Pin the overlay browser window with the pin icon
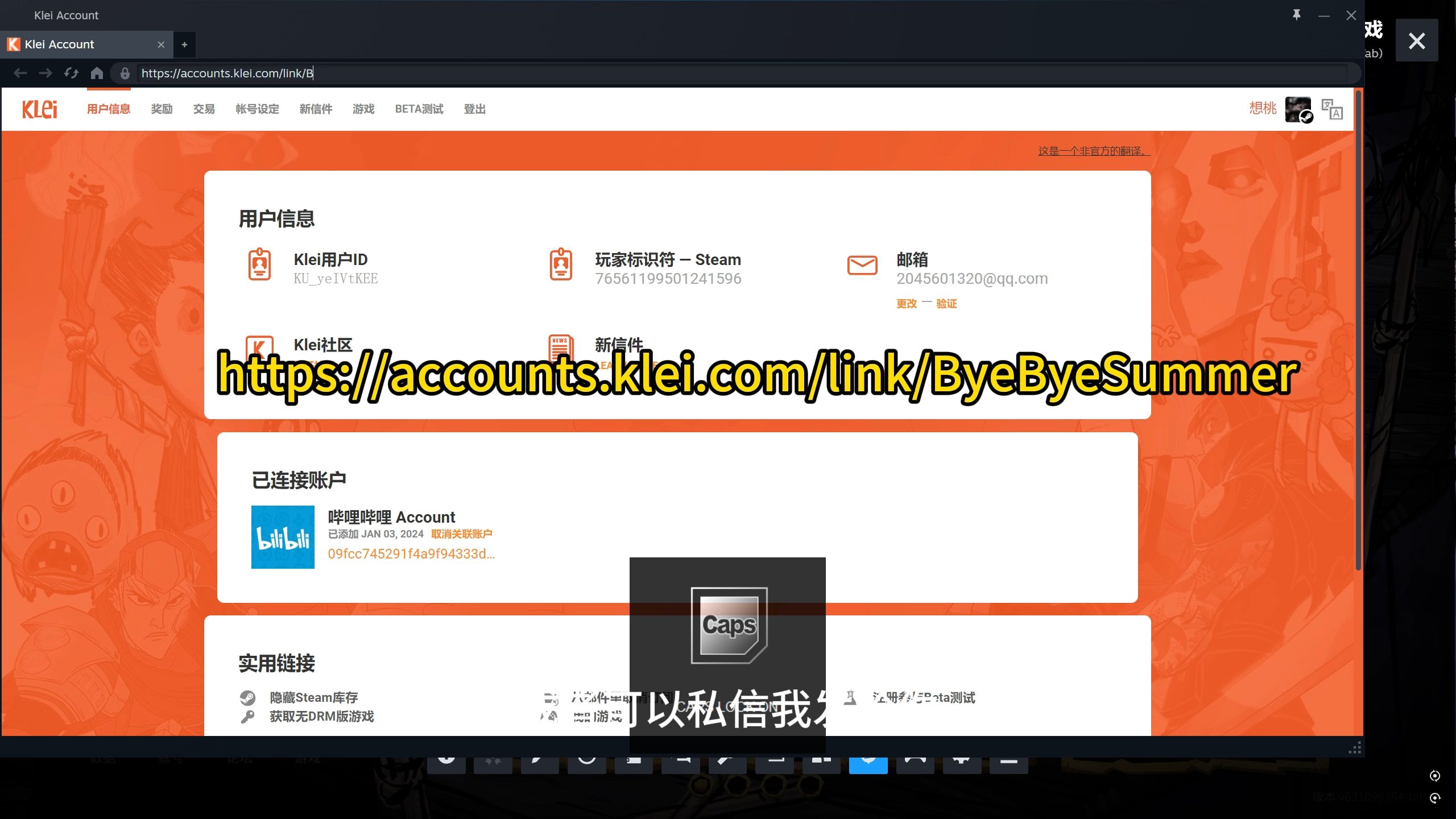Viewport: 1456px width, 819px height. click(1297, 15)
